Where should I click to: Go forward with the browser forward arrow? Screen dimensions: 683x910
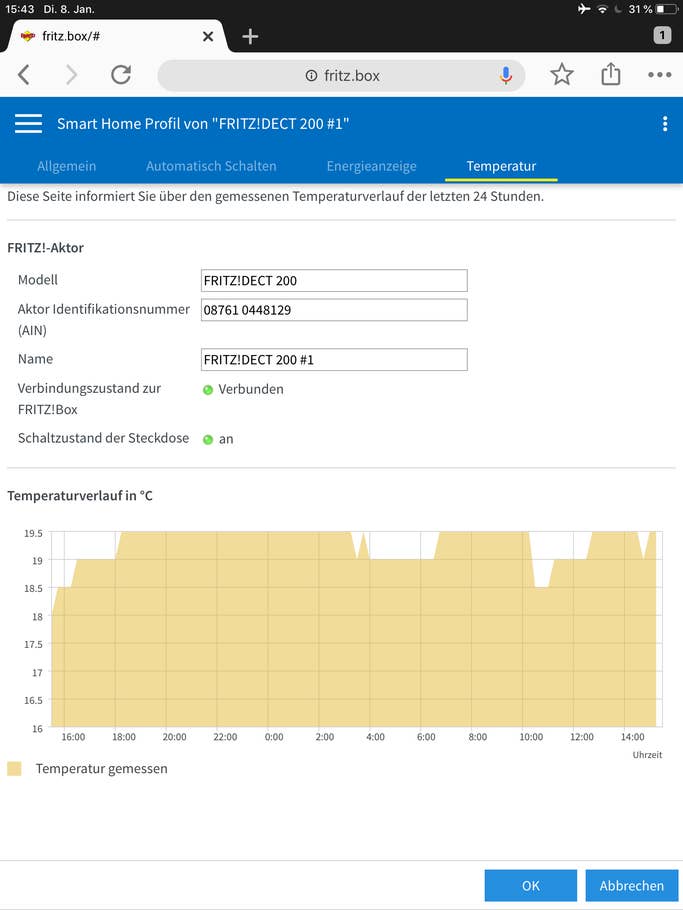pyautogui.click(x=71, y=75)
